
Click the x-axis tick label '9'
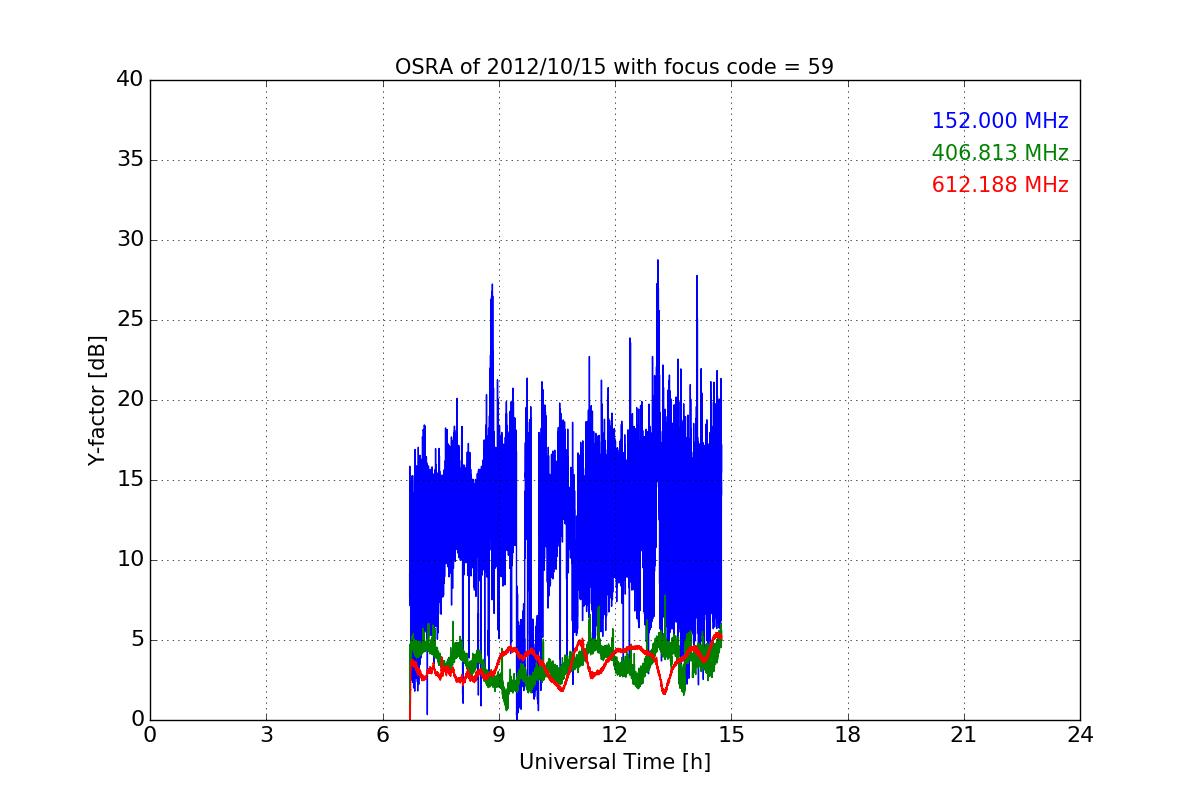click(499, 735)
